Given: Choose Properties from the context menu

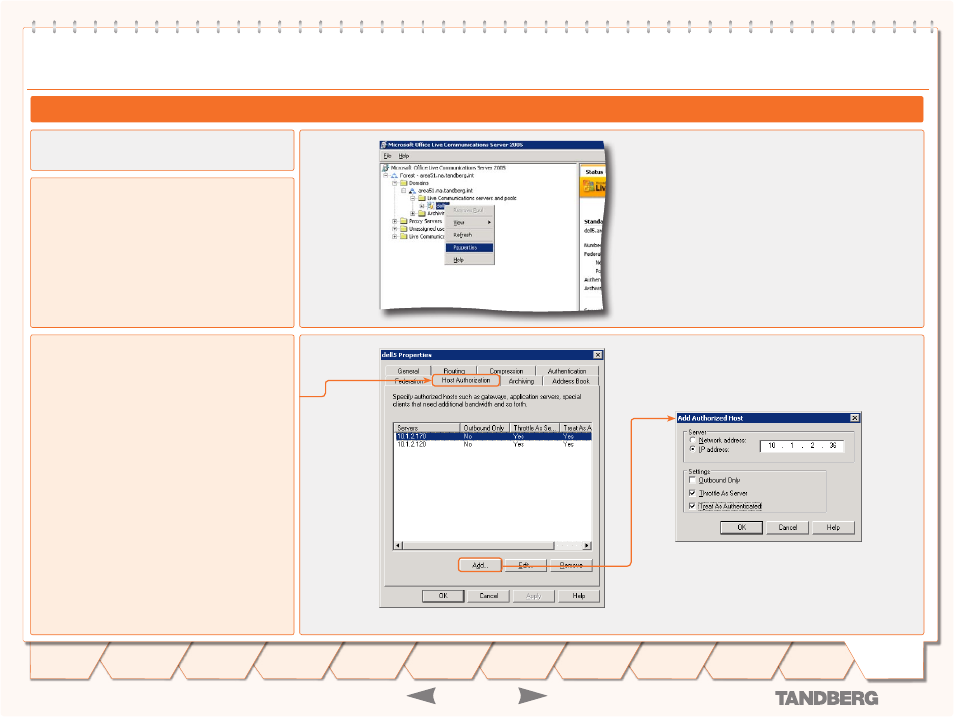Looking at the screenshot, I should [x=469, y=248].
